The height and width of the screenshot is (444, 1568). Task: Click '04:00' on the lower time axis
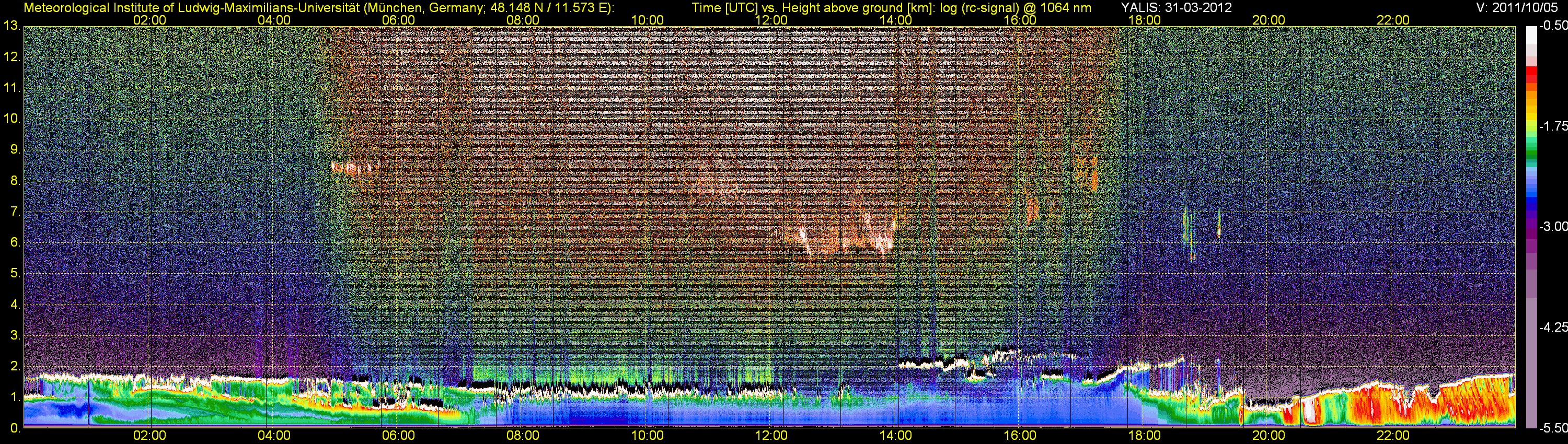[274, 436]
